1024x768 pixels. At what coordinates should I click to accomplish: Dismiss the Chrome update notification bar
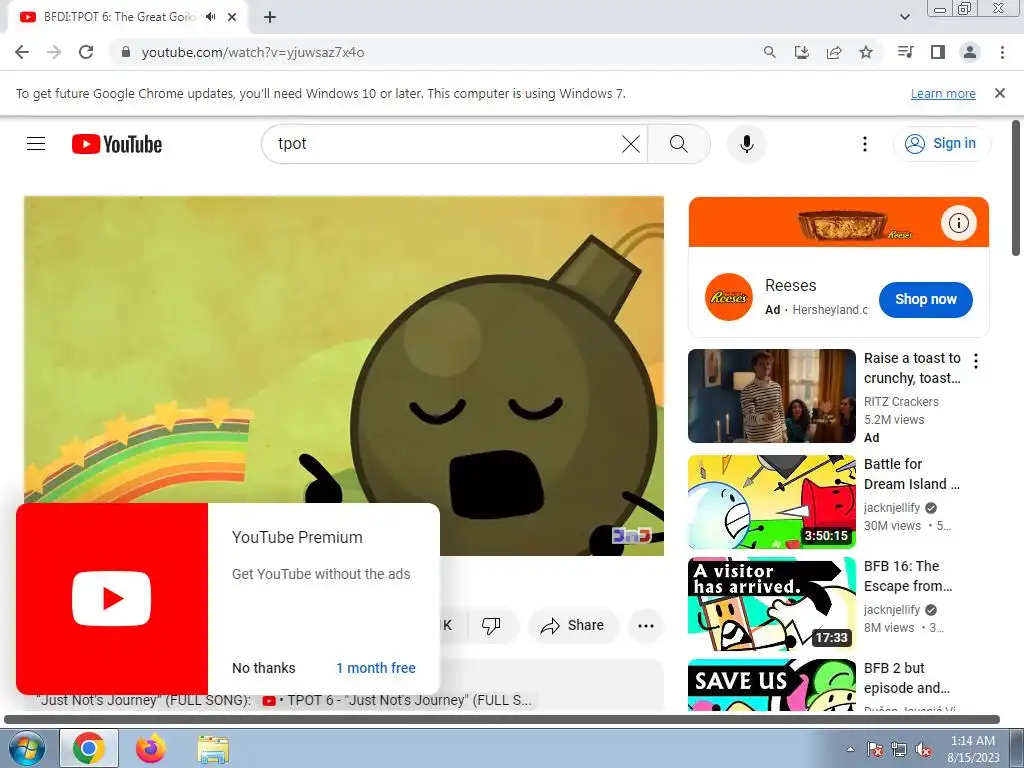[x=1000, y=93]
